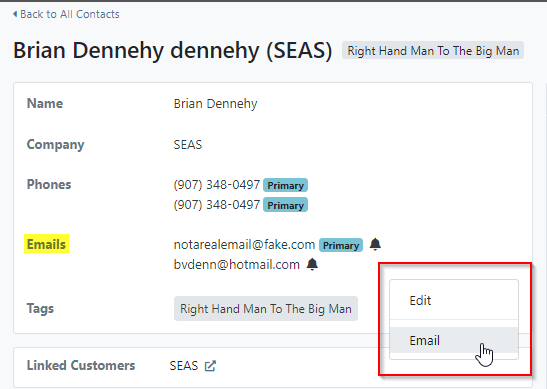Image resolution: width=547 pixels, height=389 pixels.
Task: Click the SEAS company value
Action: pos(188,144)
